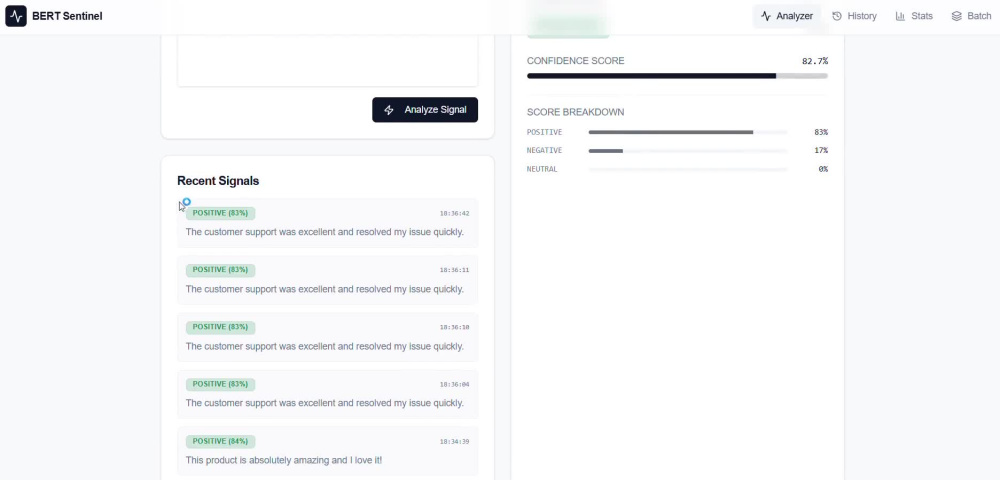Click inside the signal text input area
Viewport: 1000px width, 480px height.
[327, 61]
